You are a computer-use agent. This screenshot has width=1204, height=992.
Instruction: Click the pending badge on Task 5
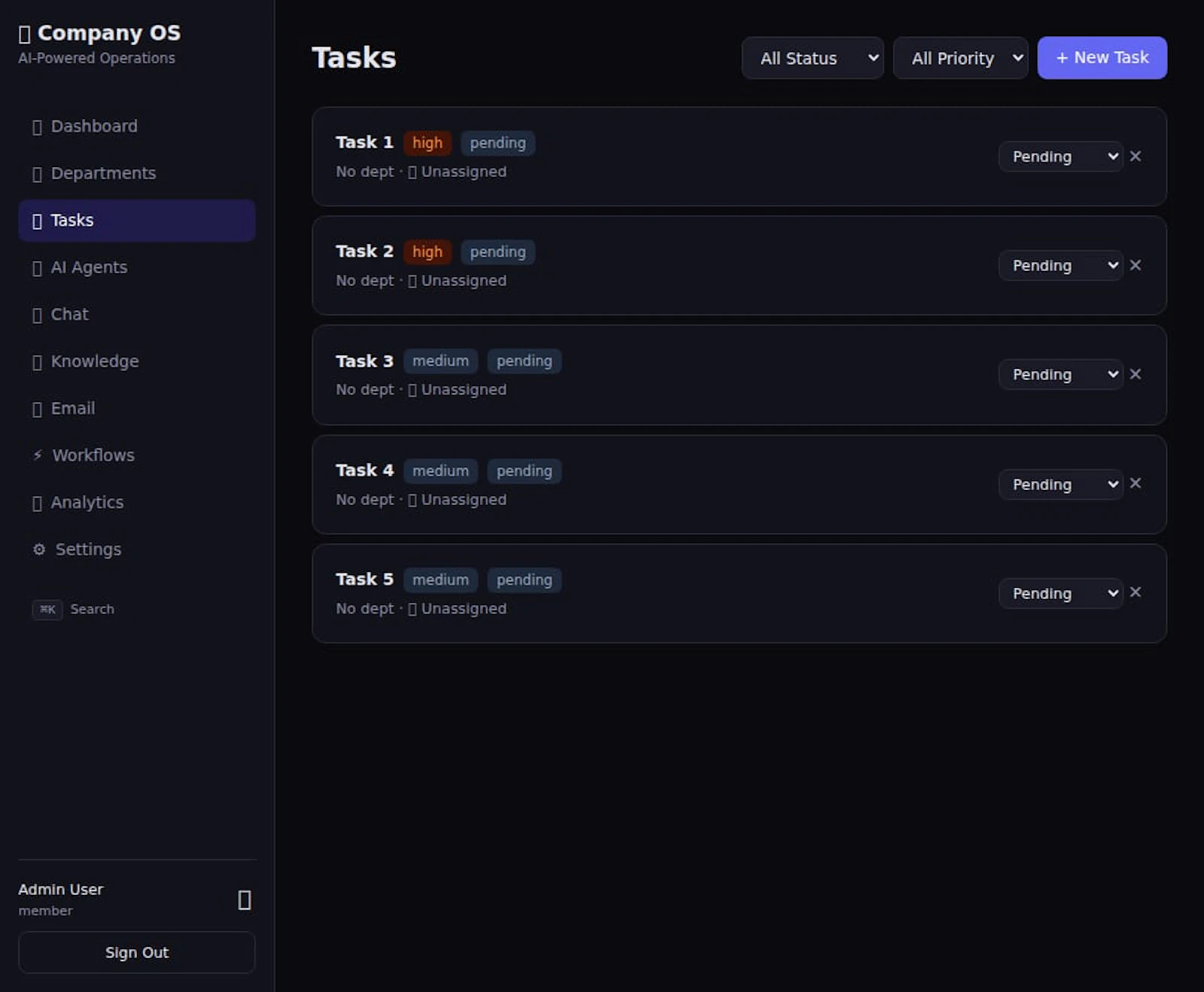click(524, 580)
